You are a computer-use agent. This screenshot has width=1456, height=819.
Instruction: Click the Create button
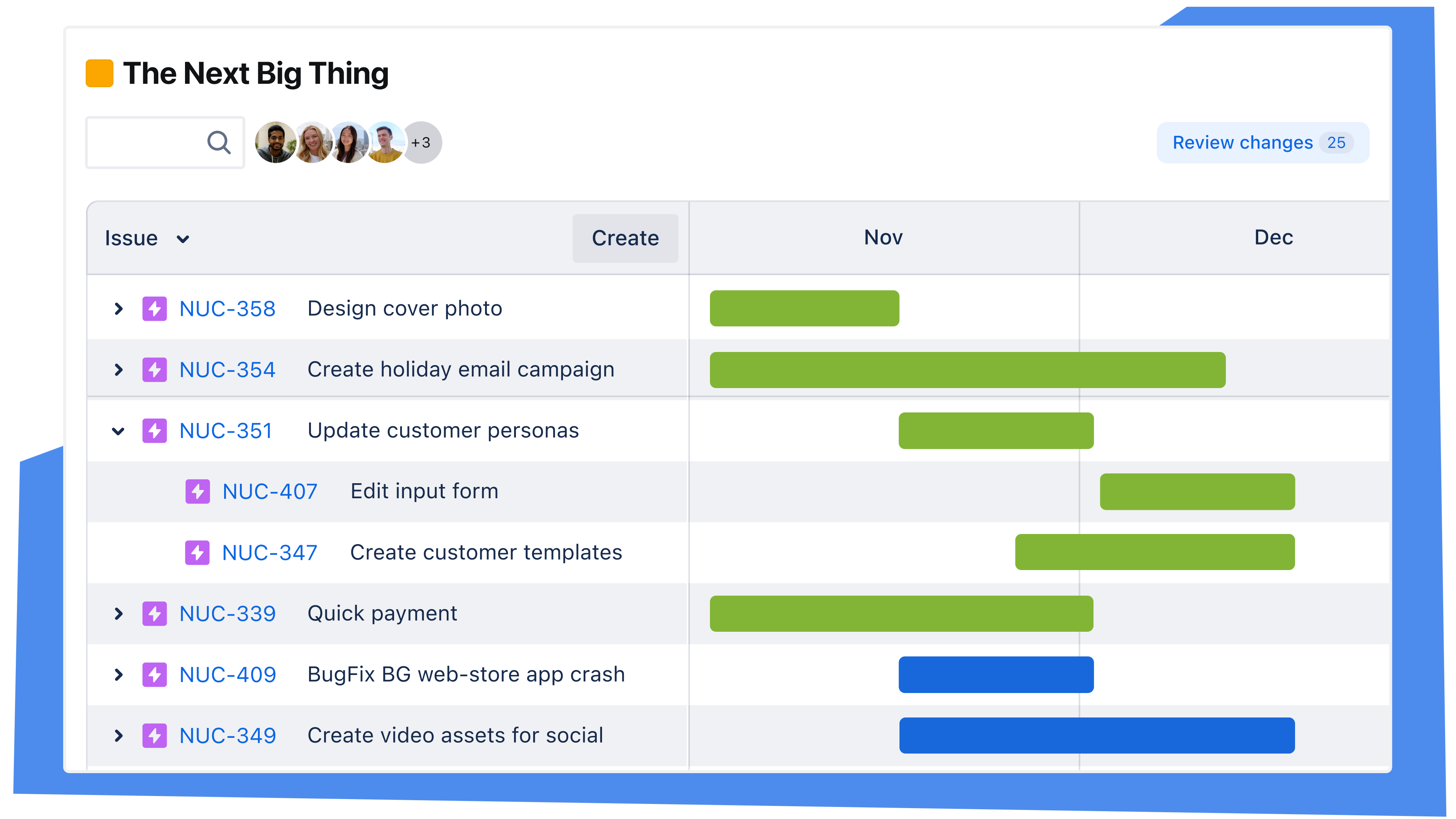tap(624, 238)
